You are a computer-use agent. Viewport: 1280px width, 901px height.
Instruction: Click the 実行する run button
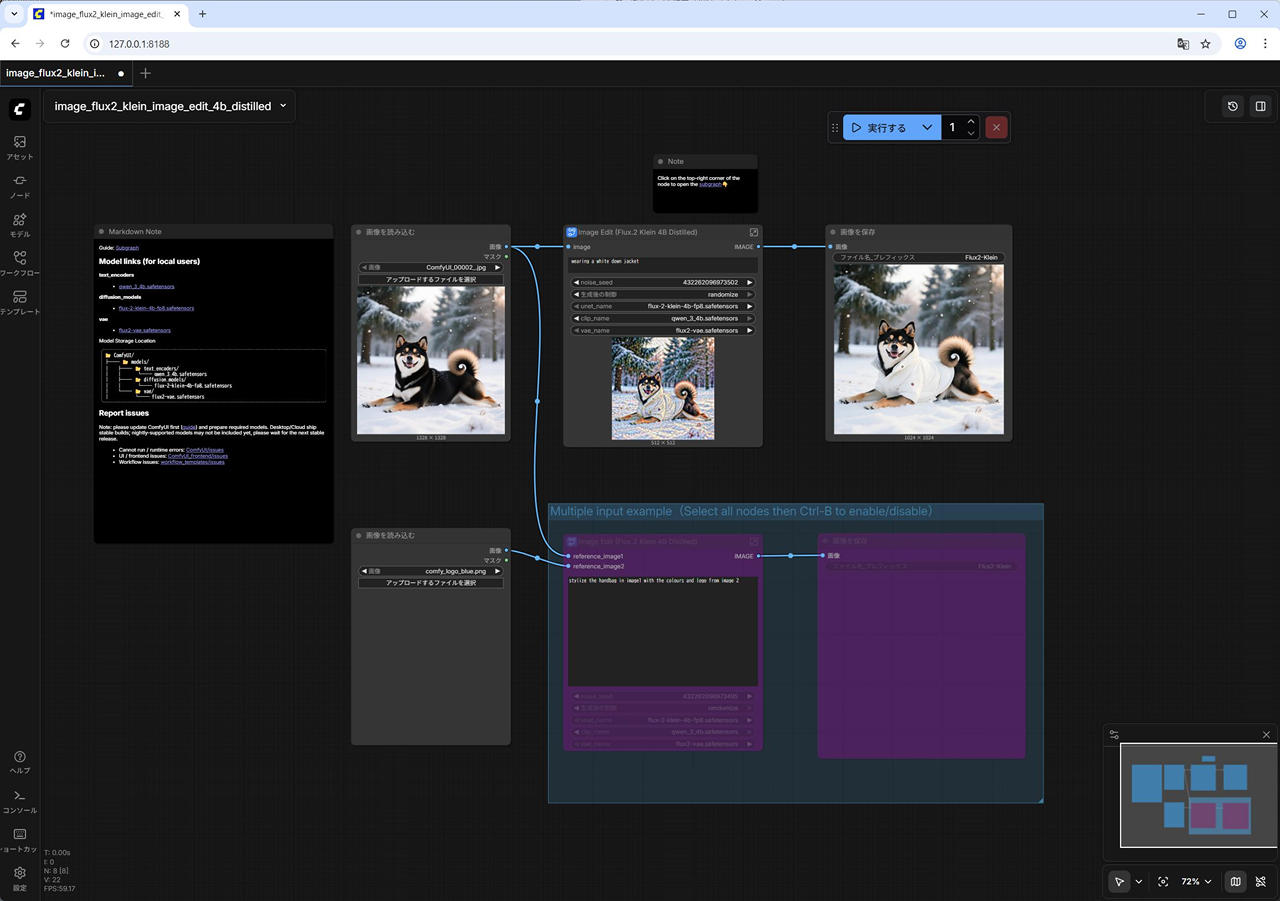(x=880, y=128)
